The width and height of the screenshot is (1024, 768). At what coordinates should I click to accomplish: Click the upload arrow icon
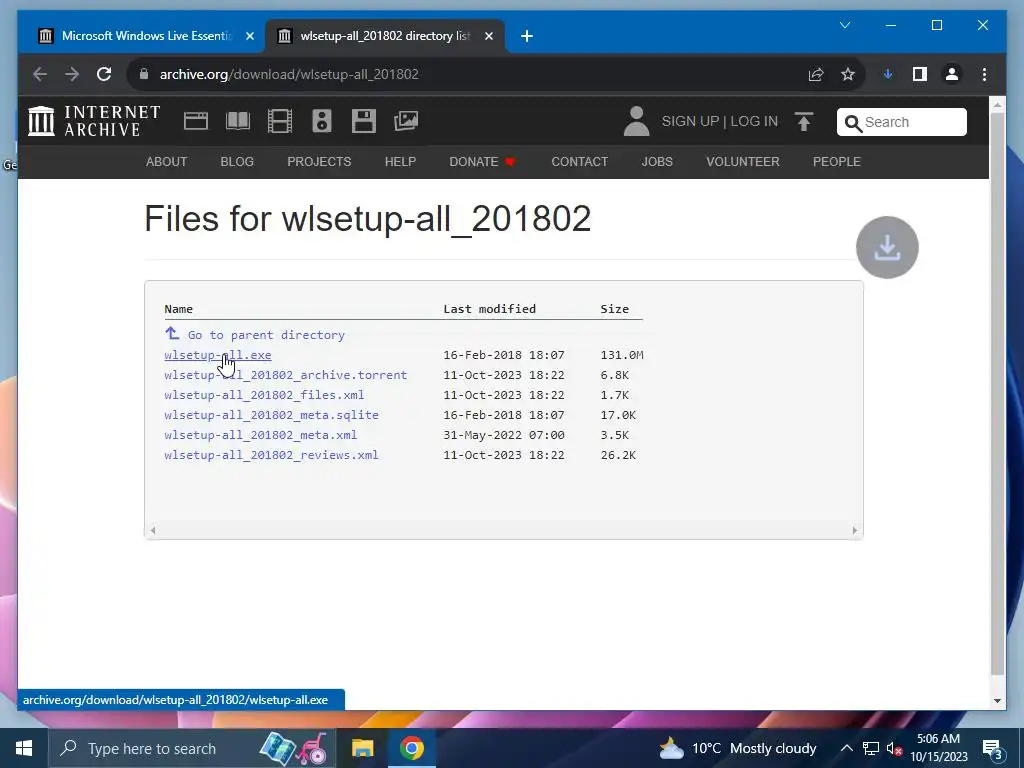[x=804, y=121]
